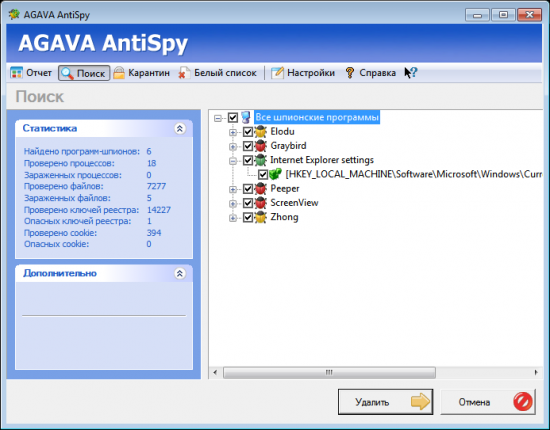The width and height of the screenshot is (550, 430).
Task: Uncheck the HKEY_LOCAL_MACHINE registry key checkbox
Action: coord(263,174)
